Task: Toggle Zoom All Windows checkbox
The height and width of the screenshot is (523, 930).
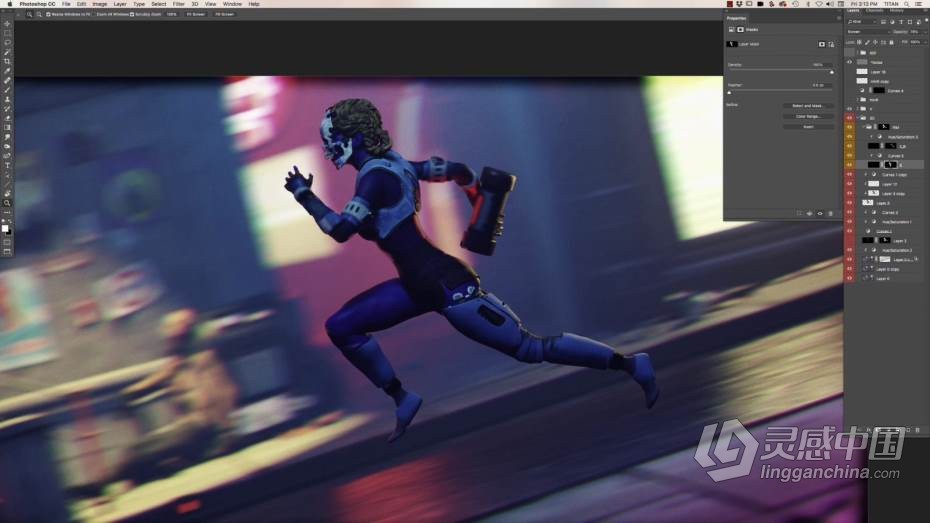Action: click(x=95, y=14)
